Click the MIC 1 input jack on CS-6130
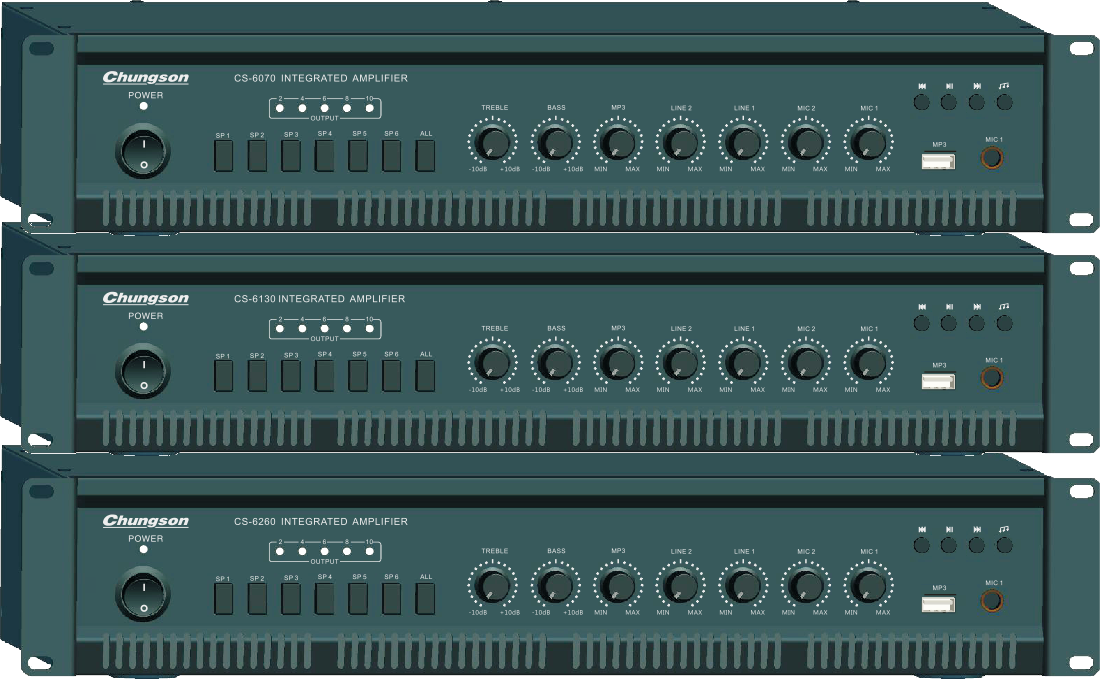 point(992,379)
